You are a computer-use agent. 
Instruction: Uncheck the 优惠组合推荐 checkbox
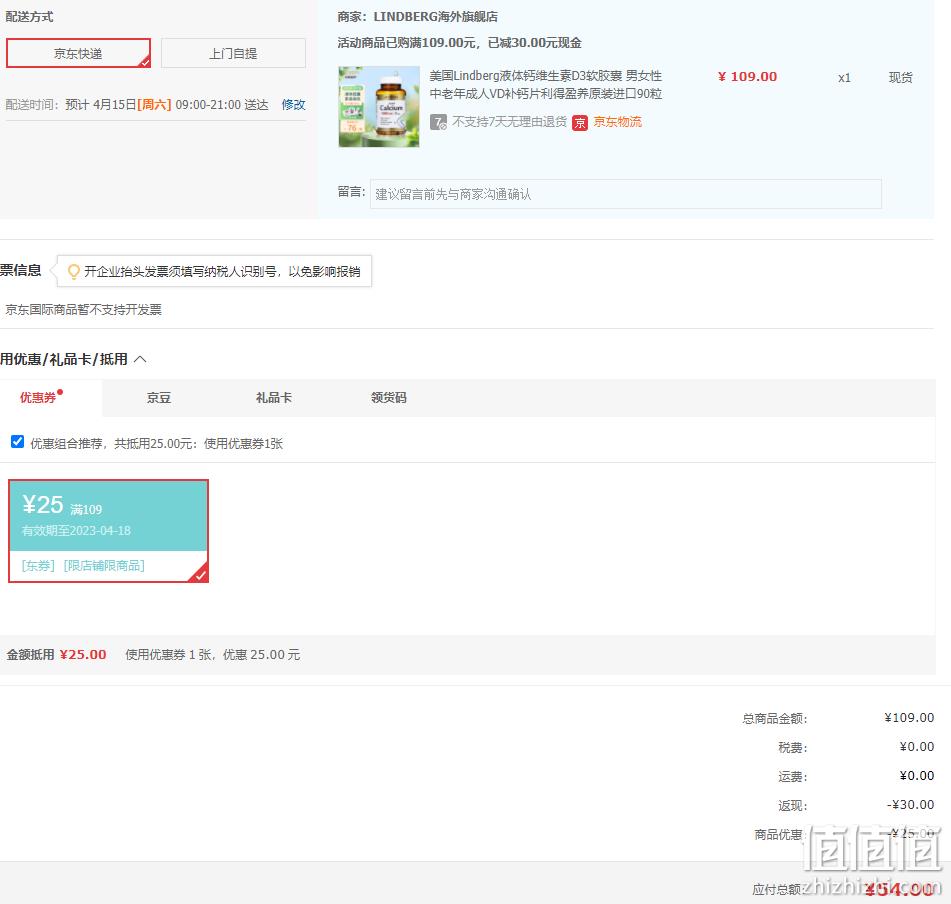(18, 441)
